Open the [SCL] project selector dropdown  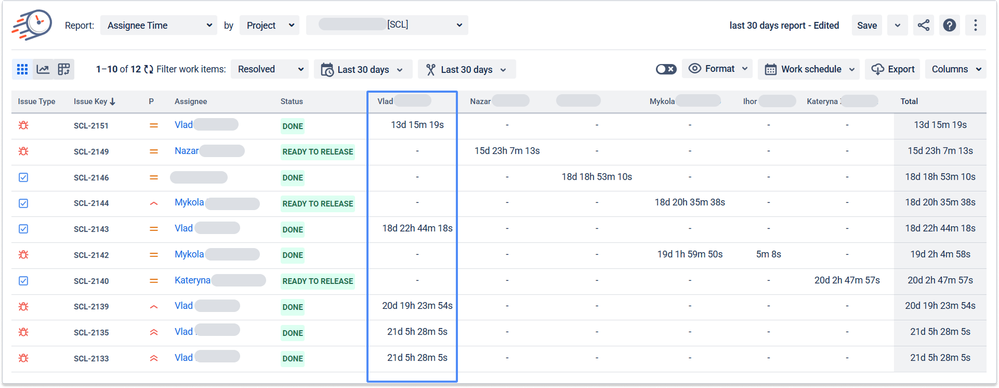[387, 25]
